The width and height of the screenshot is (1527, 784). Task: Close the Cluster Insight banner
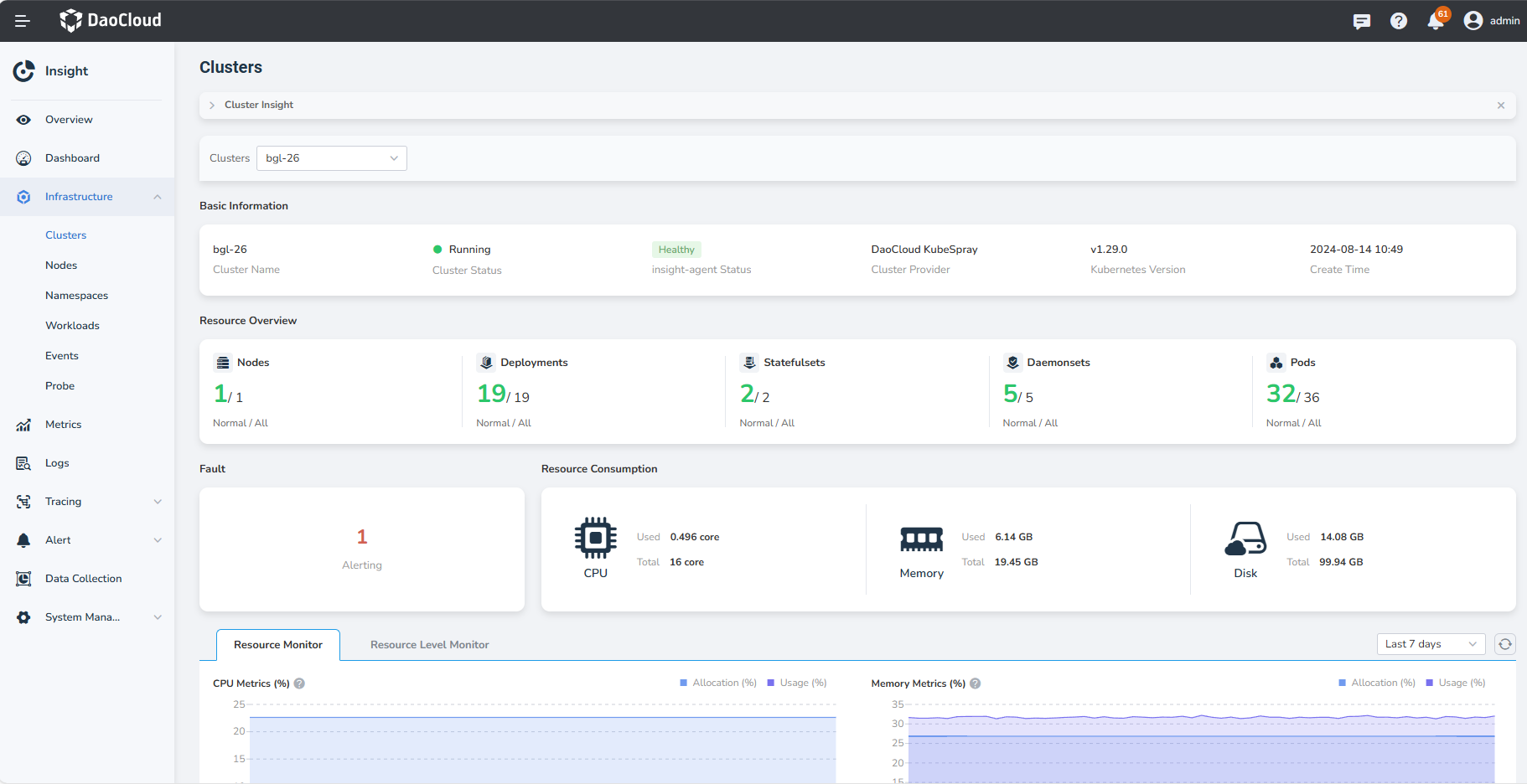[x=1500, y=106]
